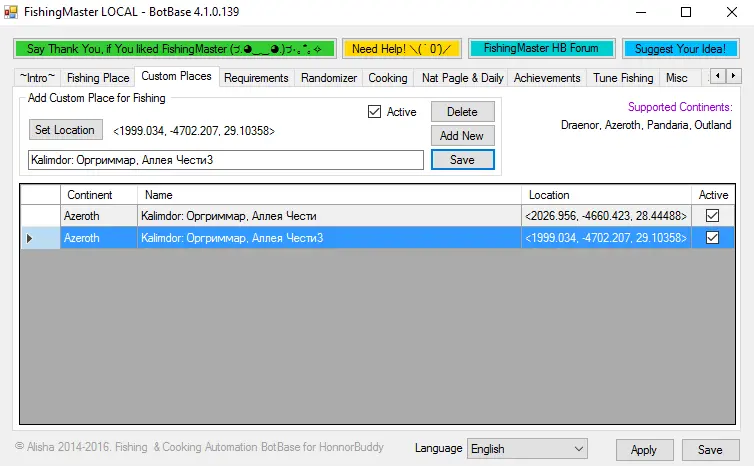754x466 pixels.
Task: Click the green Say Thank You button
Action: point(175,49)
